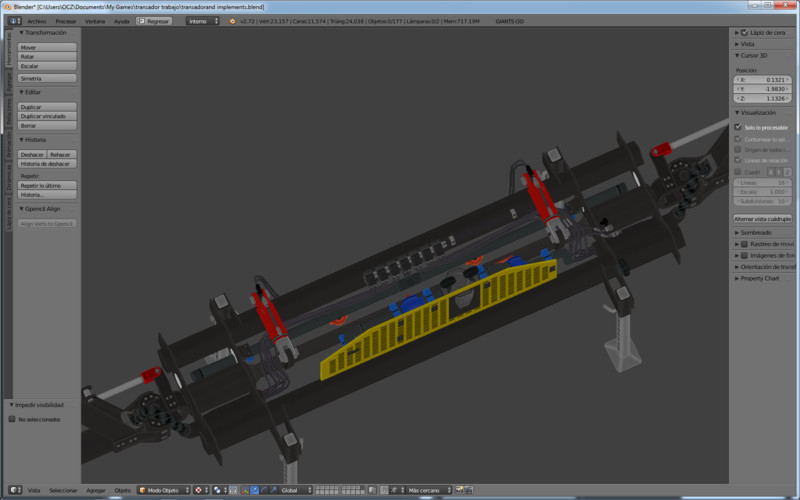
Task: Toggle the 3D manipulator widget icon
Action: 244,490
